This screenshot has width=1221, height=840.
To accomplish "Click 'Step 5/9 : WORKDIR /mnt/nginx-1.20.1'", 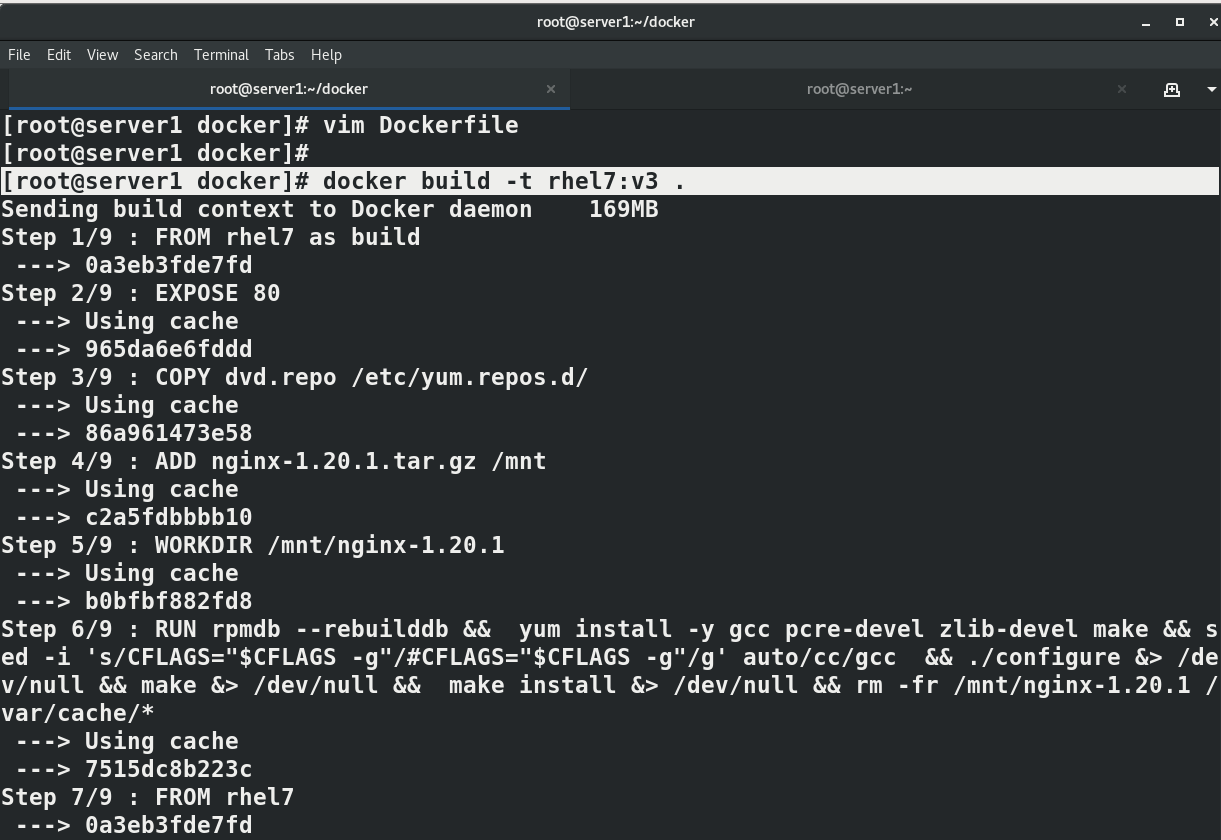I will (x=253, y=545).
